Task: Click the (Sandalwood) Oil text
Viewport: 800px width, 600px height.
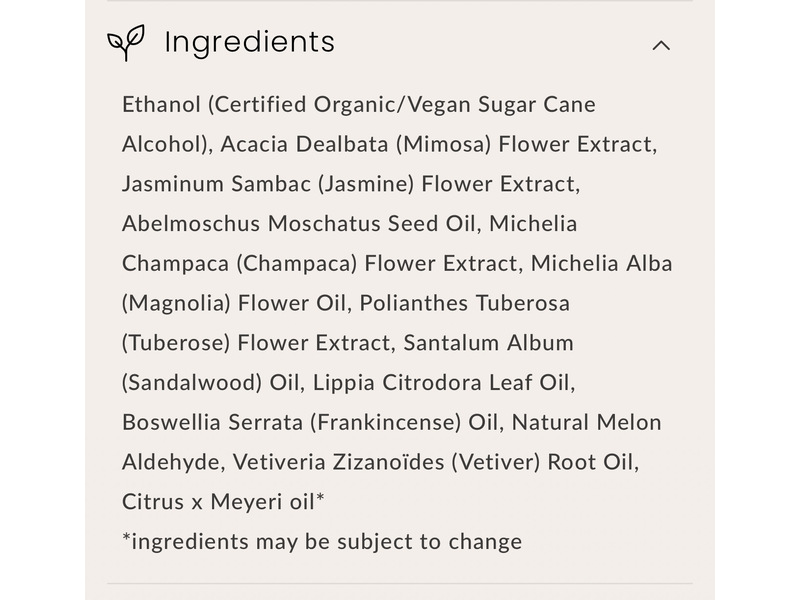Action: point(213,383)
